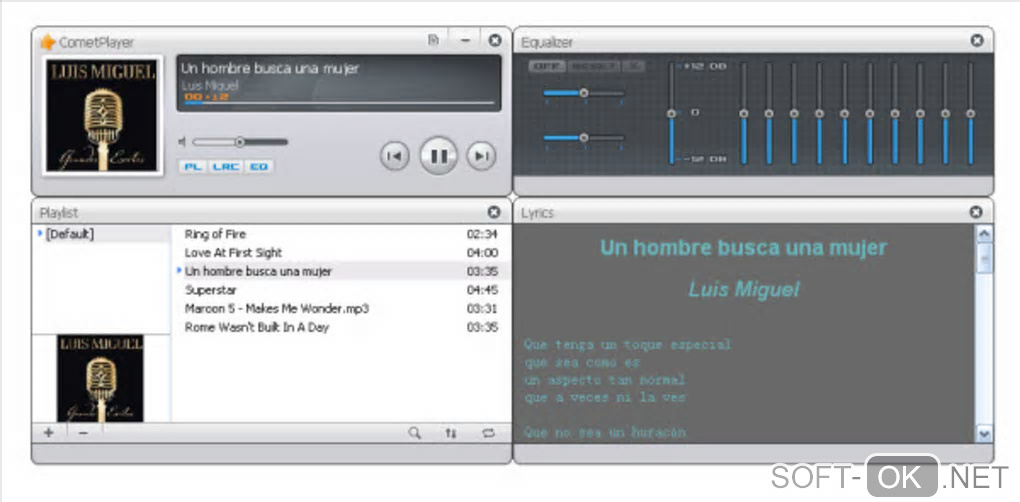Screen dimensions: 1020x502
Task: Adjust the first frequency band slider in Equalizer
Action: pyautogui.click(x=744, y=113)
